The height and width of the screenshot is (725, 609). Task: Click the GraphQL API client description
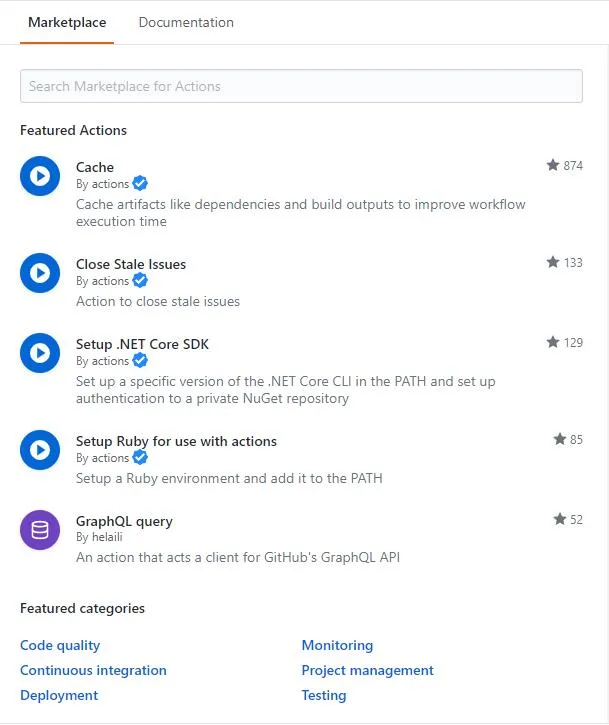238,558
